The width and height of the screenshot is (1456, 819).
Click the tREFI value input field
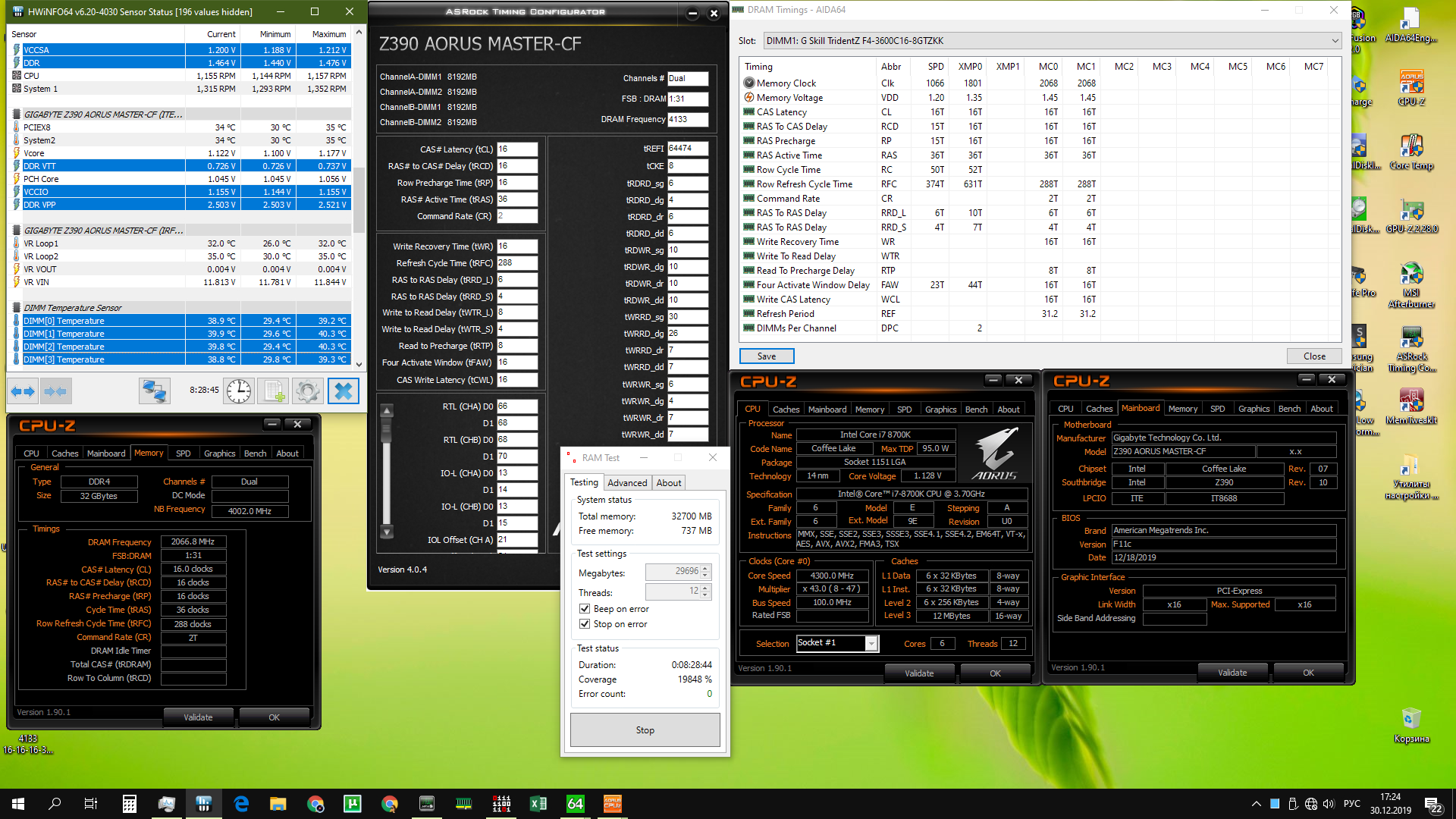click(687, 149)
